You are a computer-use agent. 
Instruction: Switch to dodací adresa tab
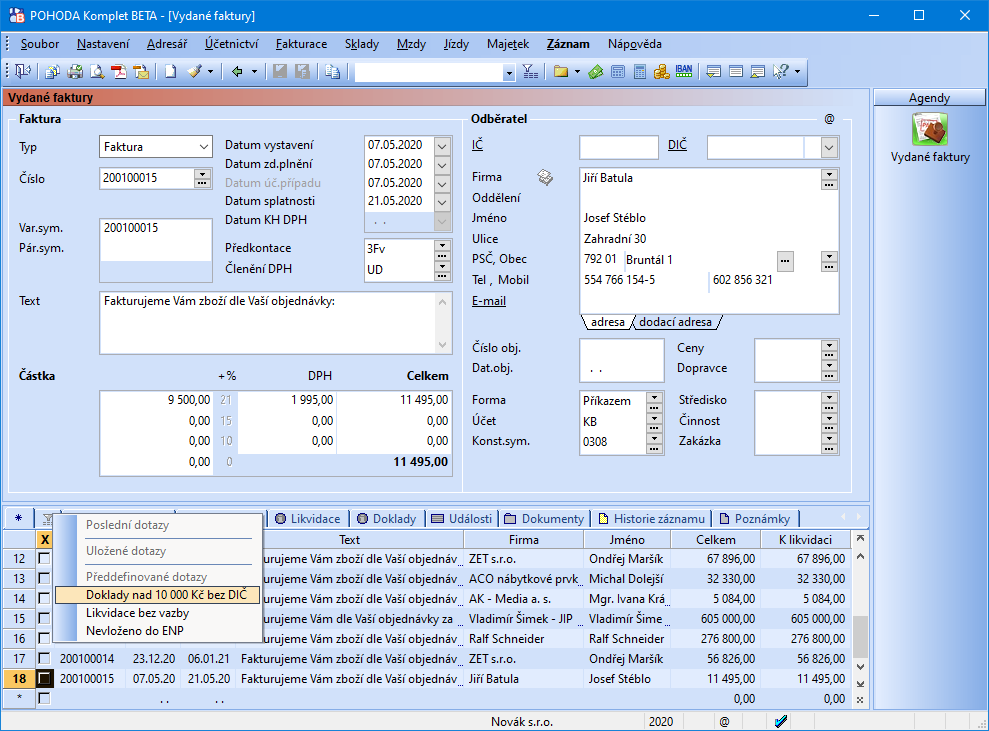676,322
